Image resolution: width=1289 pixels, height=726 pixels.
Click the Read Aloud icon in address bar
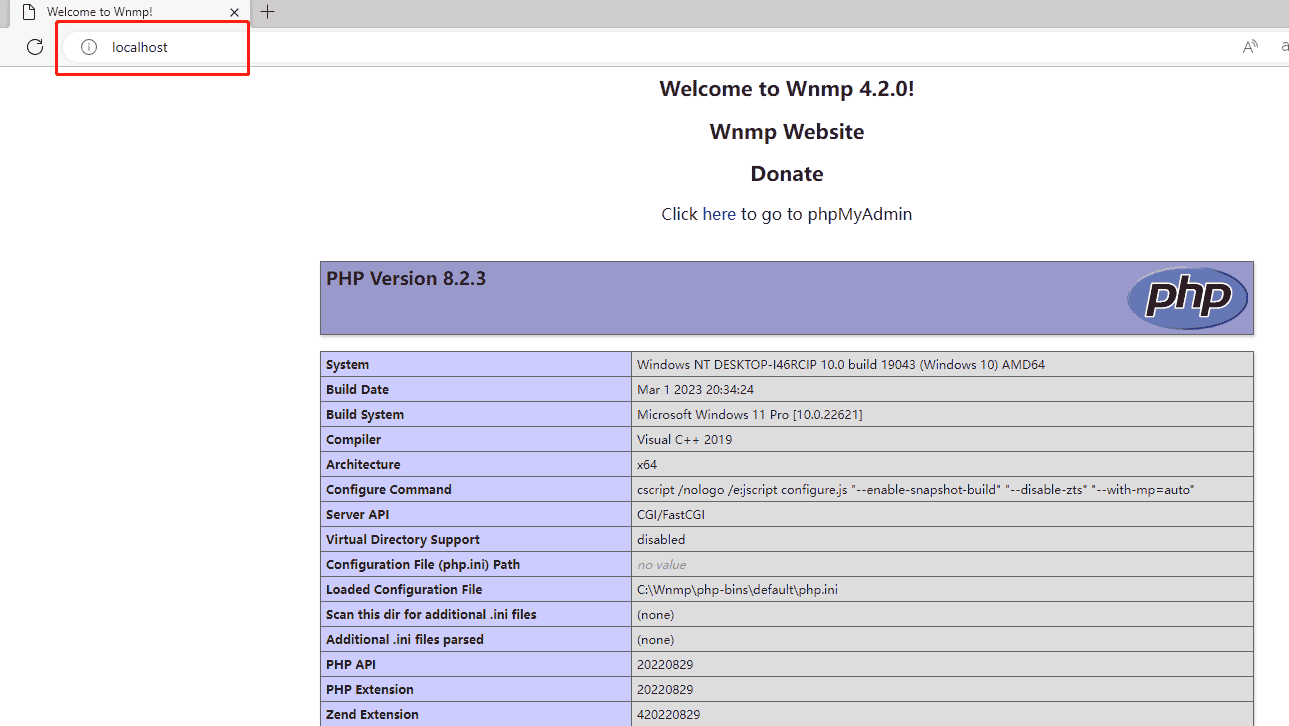pos(1250,47)
